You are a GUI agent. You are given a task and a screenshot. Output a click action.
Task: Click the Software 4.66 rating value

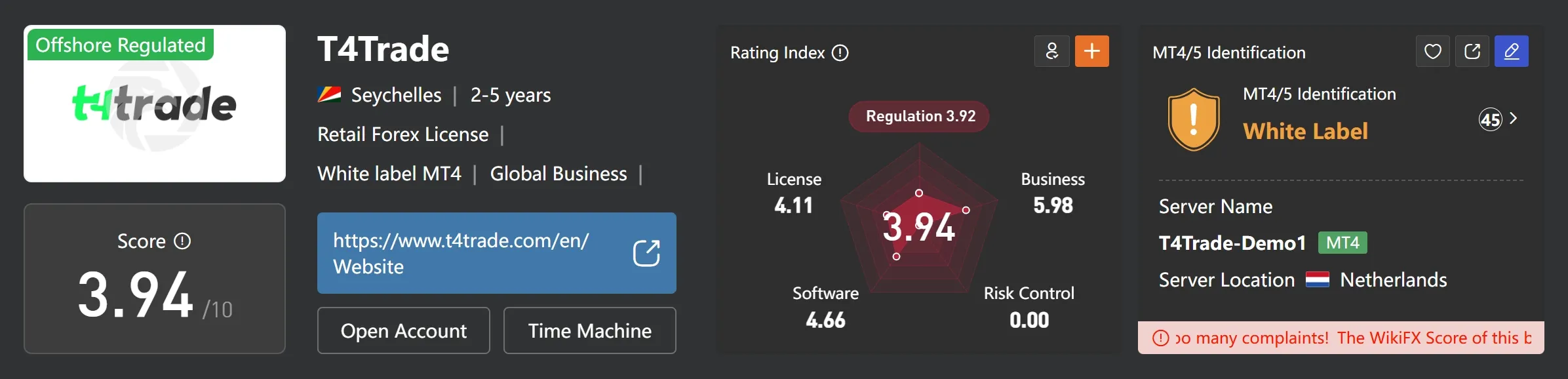tap(825, 320)
